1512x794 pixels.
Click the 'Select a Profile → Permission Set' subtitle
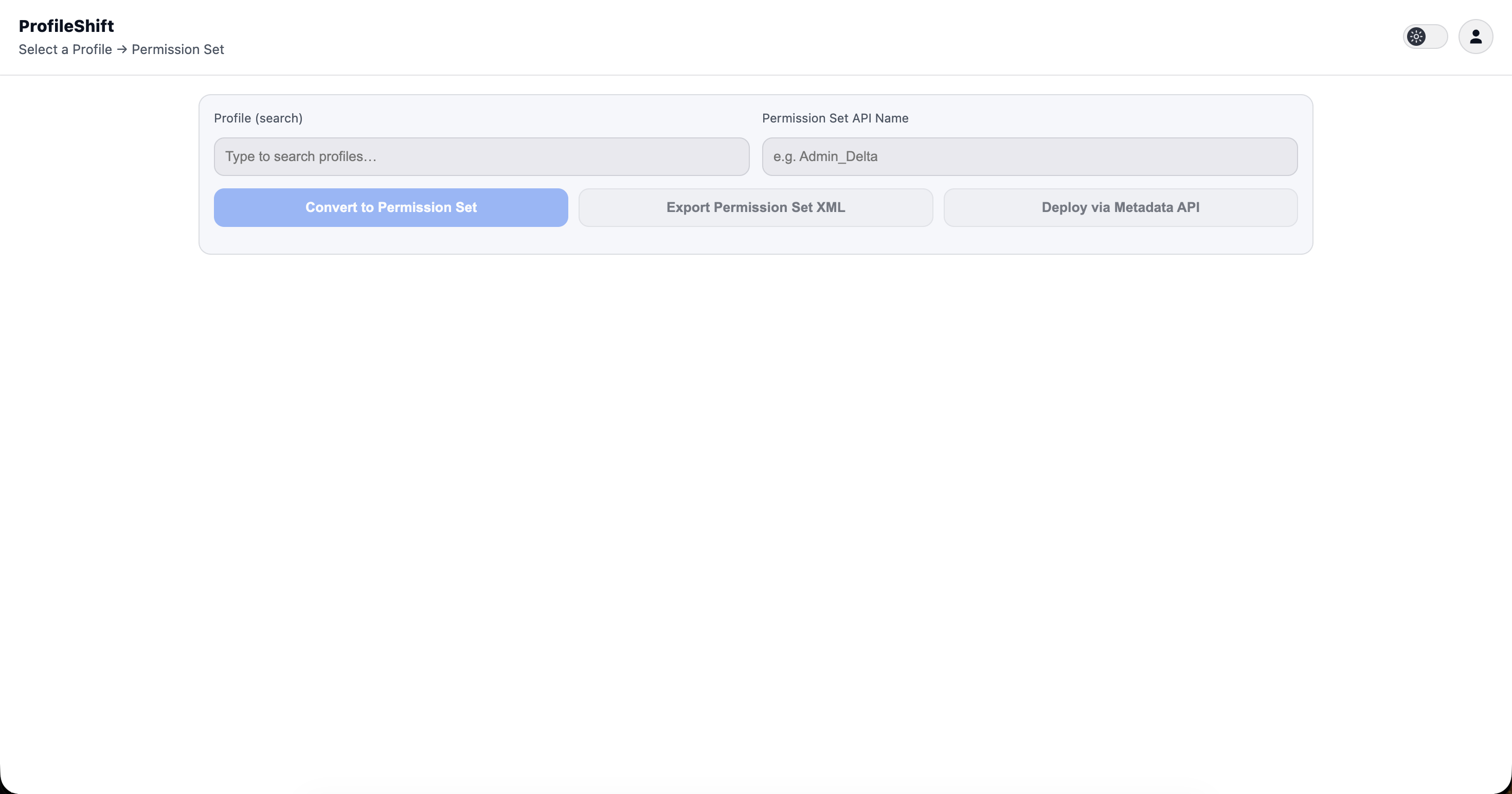[x=121, y=49]
